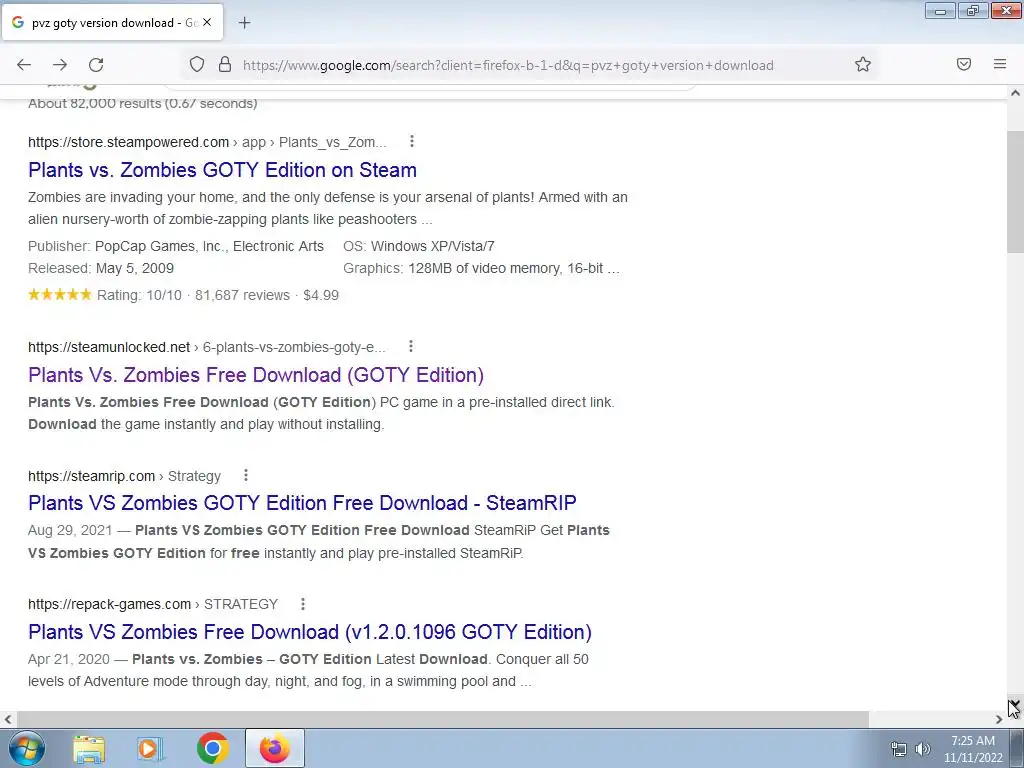Click the Publisher: PopCap Games text

[x=176, y=246]
